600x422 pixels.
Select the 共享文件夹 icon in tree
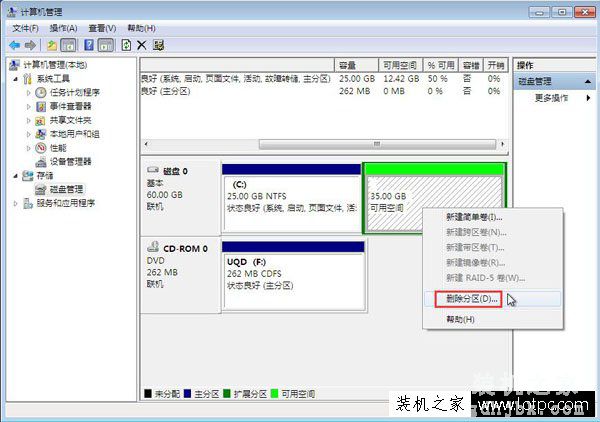41,121
